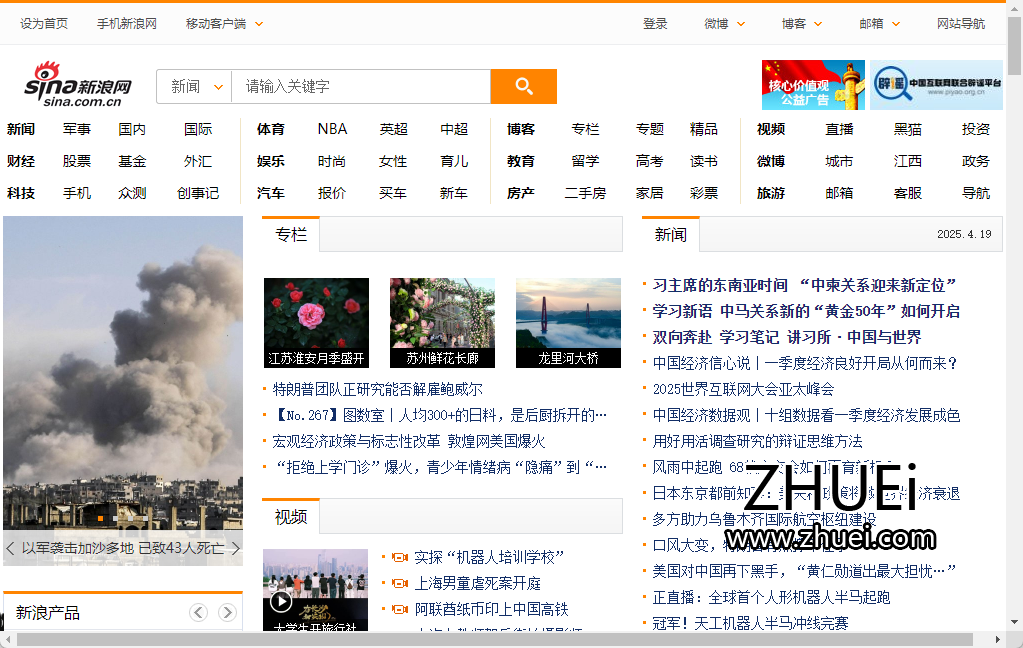The image size is (1023, 648).
Task: Switch to the 专栏 tab
Action: (x=290, y=235)
